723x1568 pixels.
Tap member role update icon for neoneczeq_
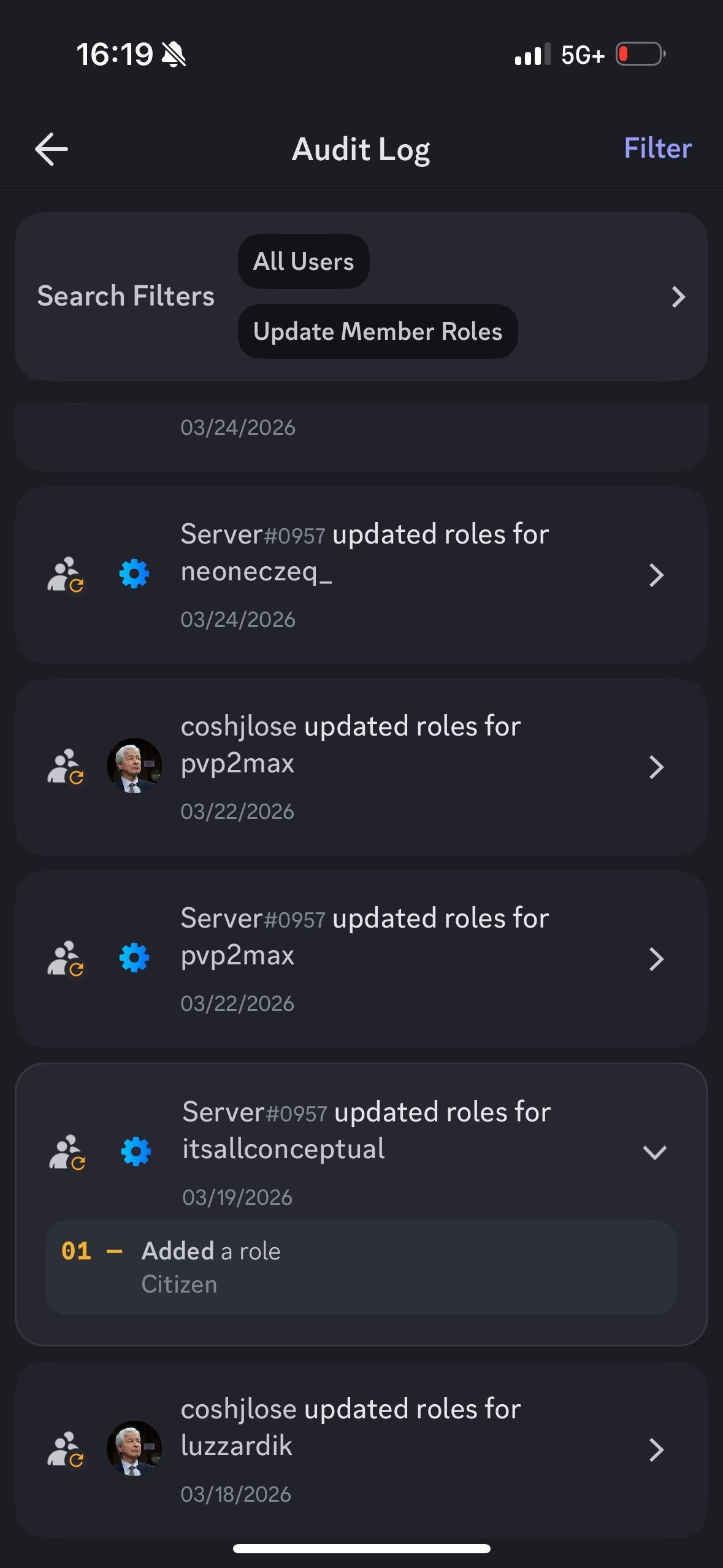66,574
